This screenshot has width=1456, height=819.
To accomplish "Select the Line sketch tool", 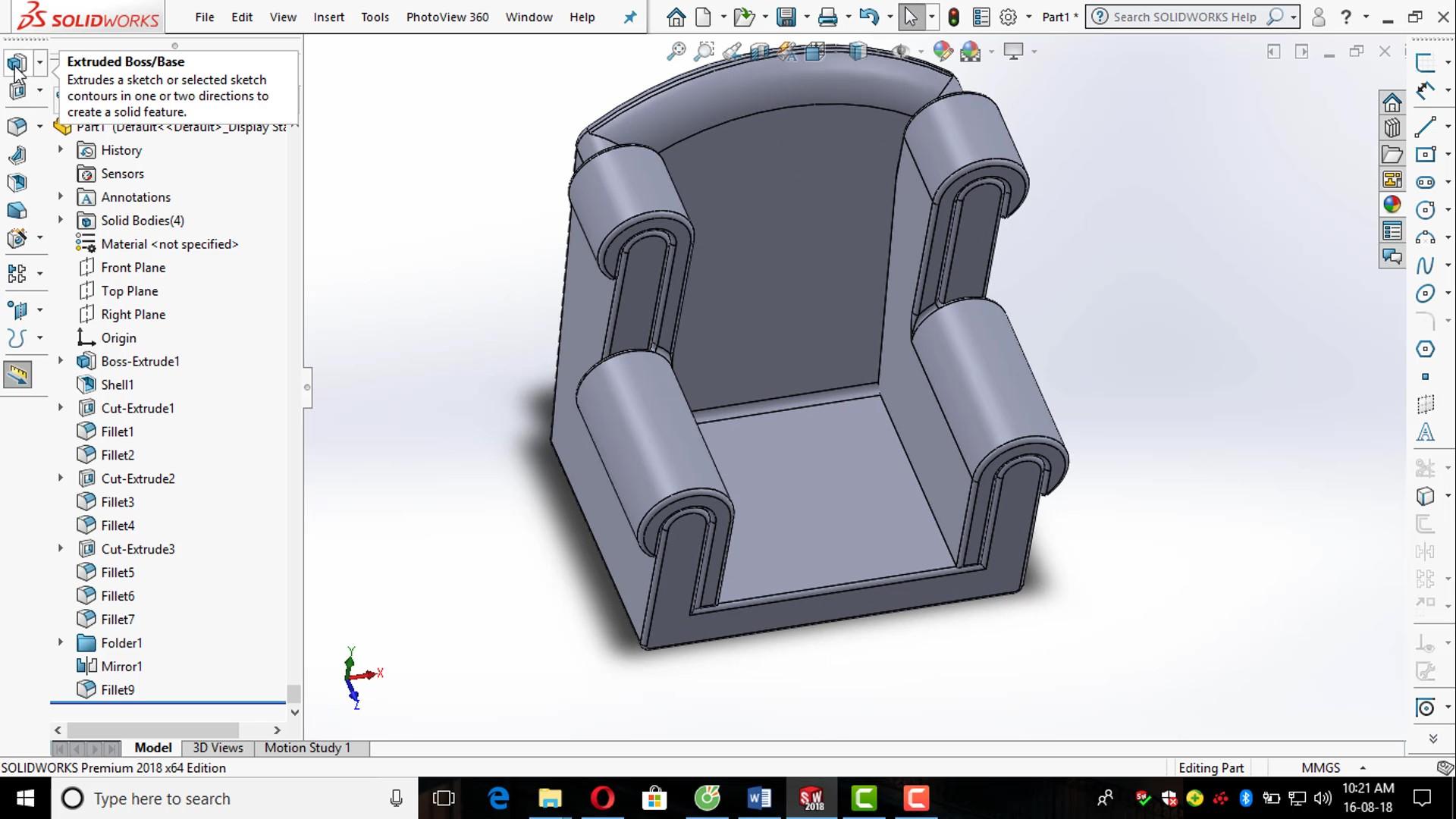I will click(1425, 126).
